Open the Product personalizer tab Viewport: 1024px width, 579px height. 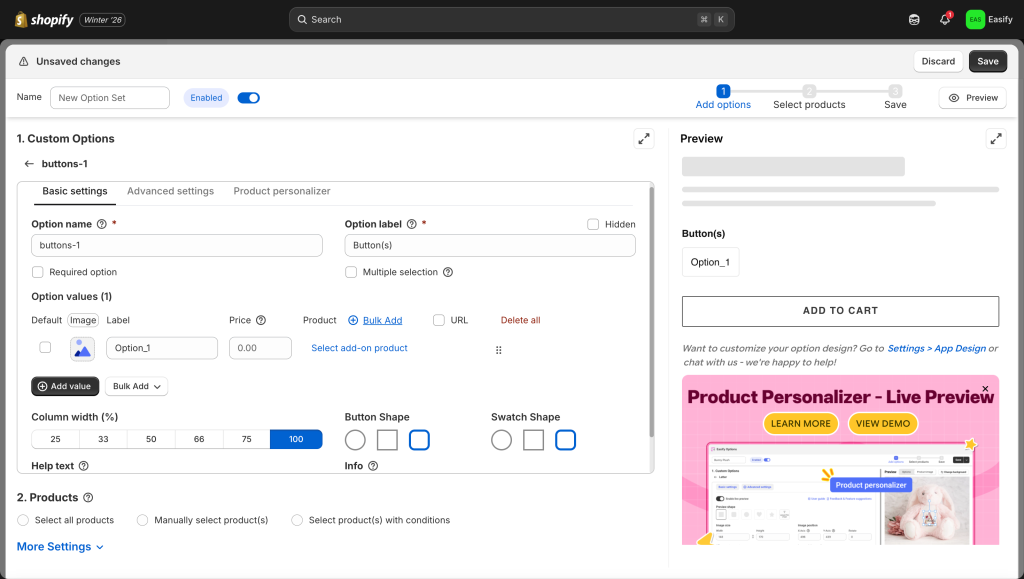pyautogui.click(x=282, y=191)
